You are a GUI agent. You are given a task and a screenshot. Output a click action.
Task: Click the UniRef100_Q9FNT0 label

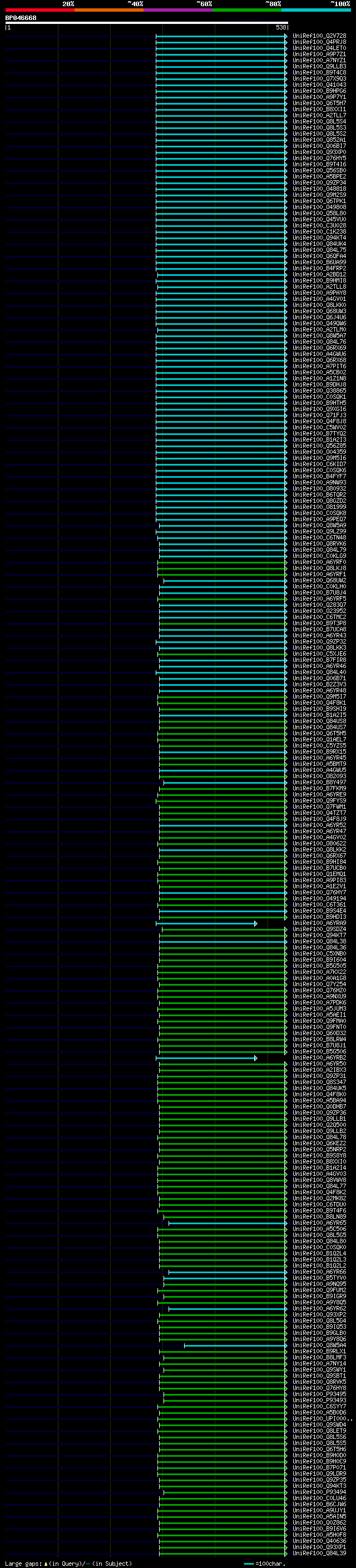(x=319, y=1027)
